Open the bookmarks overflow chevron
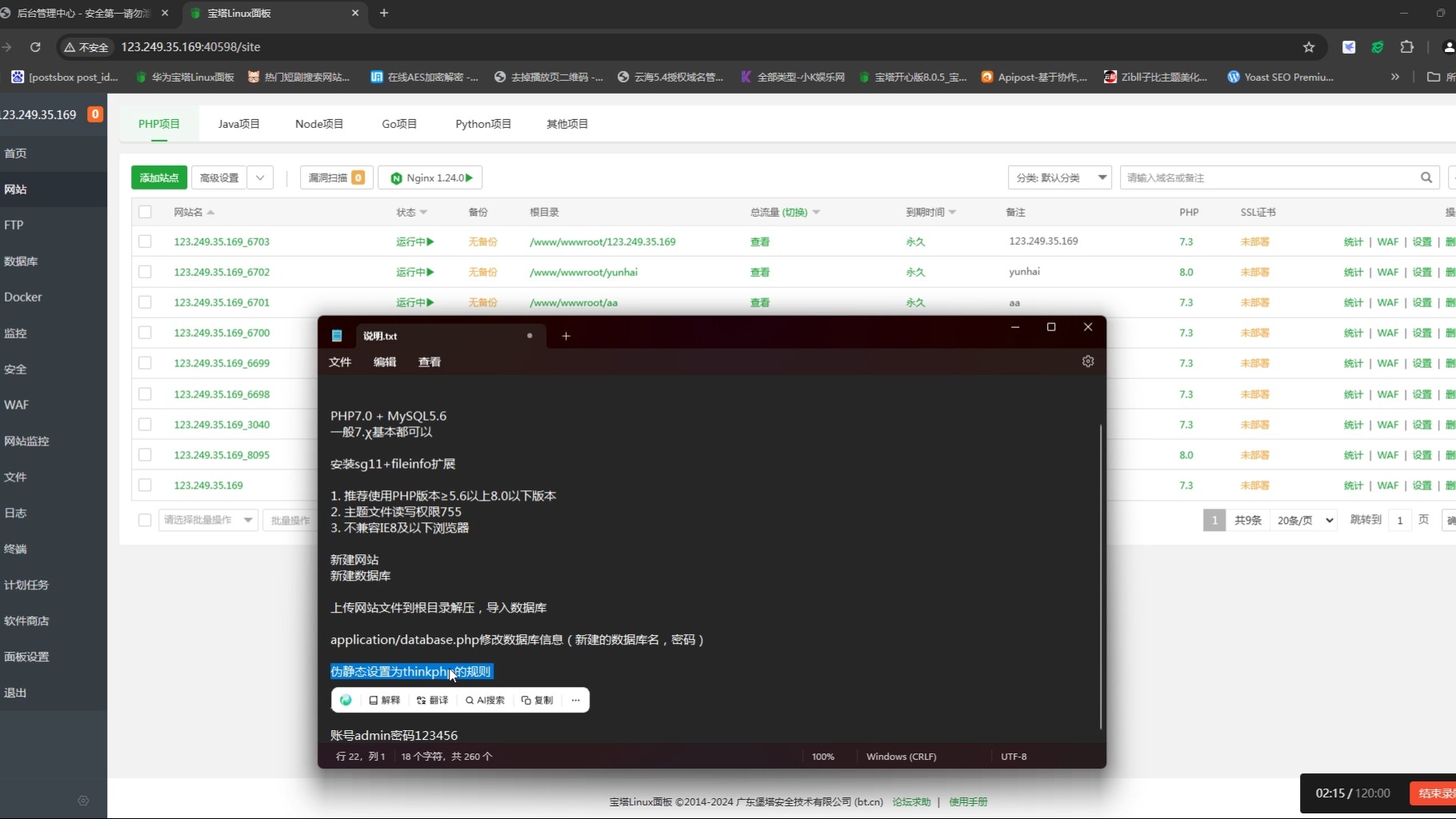The image size is (1456, 819). pyautogui.click(x=1395, y=77)
